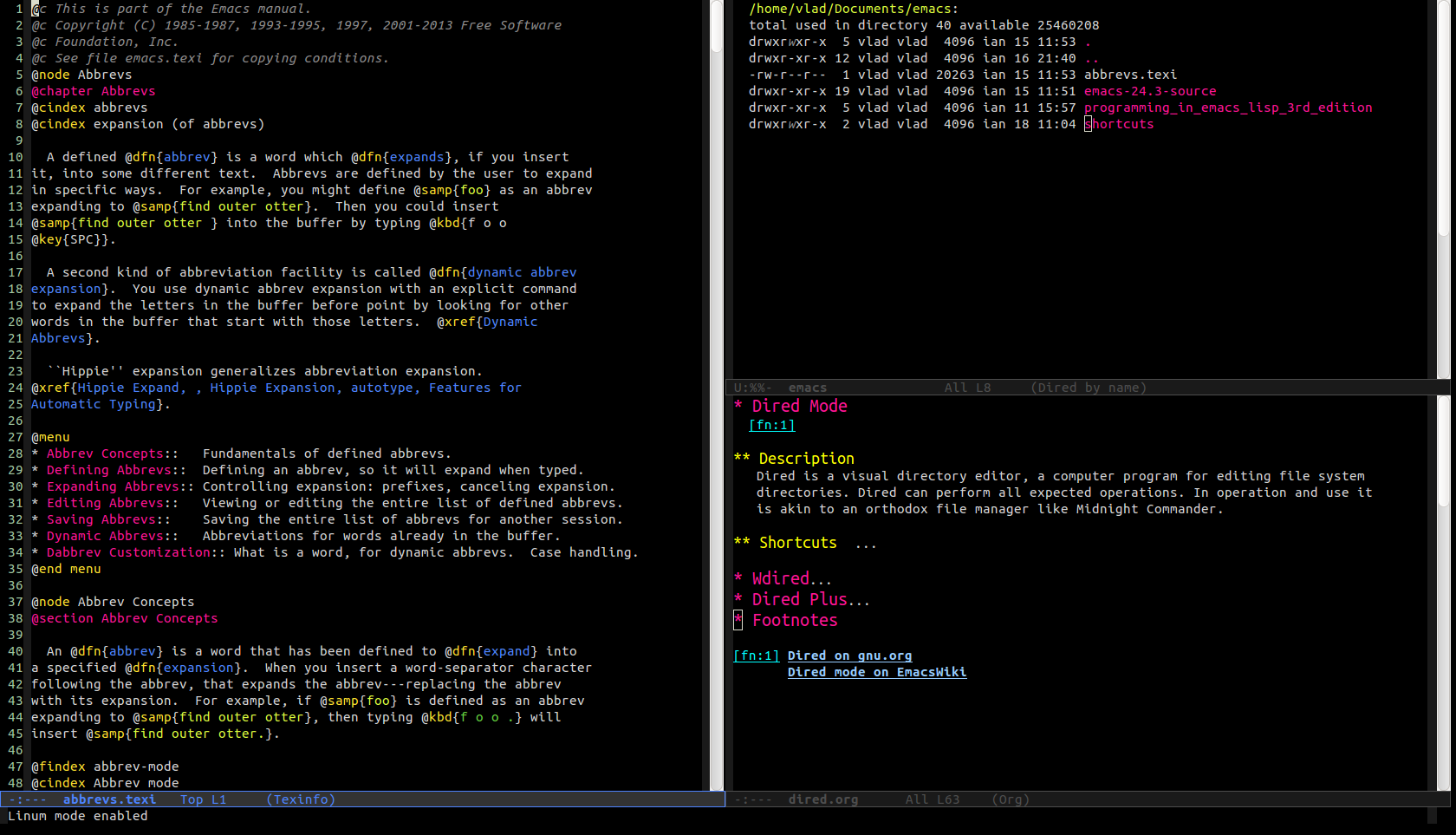
Task: Click the (Texinfo) mode indicator
Action: click(x=301, y=799)
